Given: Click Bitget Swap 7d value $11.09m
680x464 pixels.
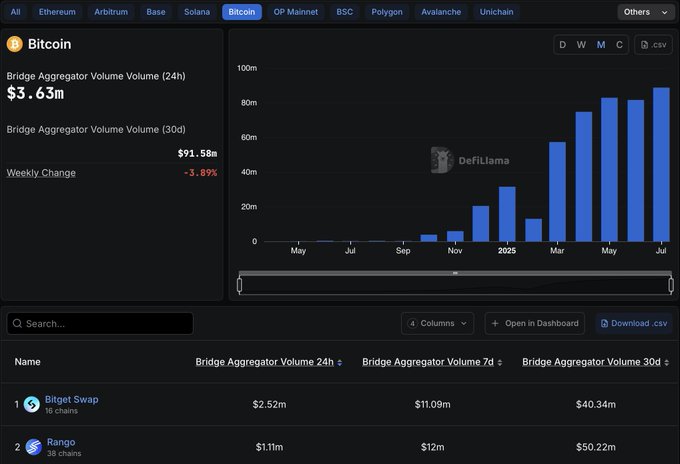Looking at the screenshot, I should (432, 405).
